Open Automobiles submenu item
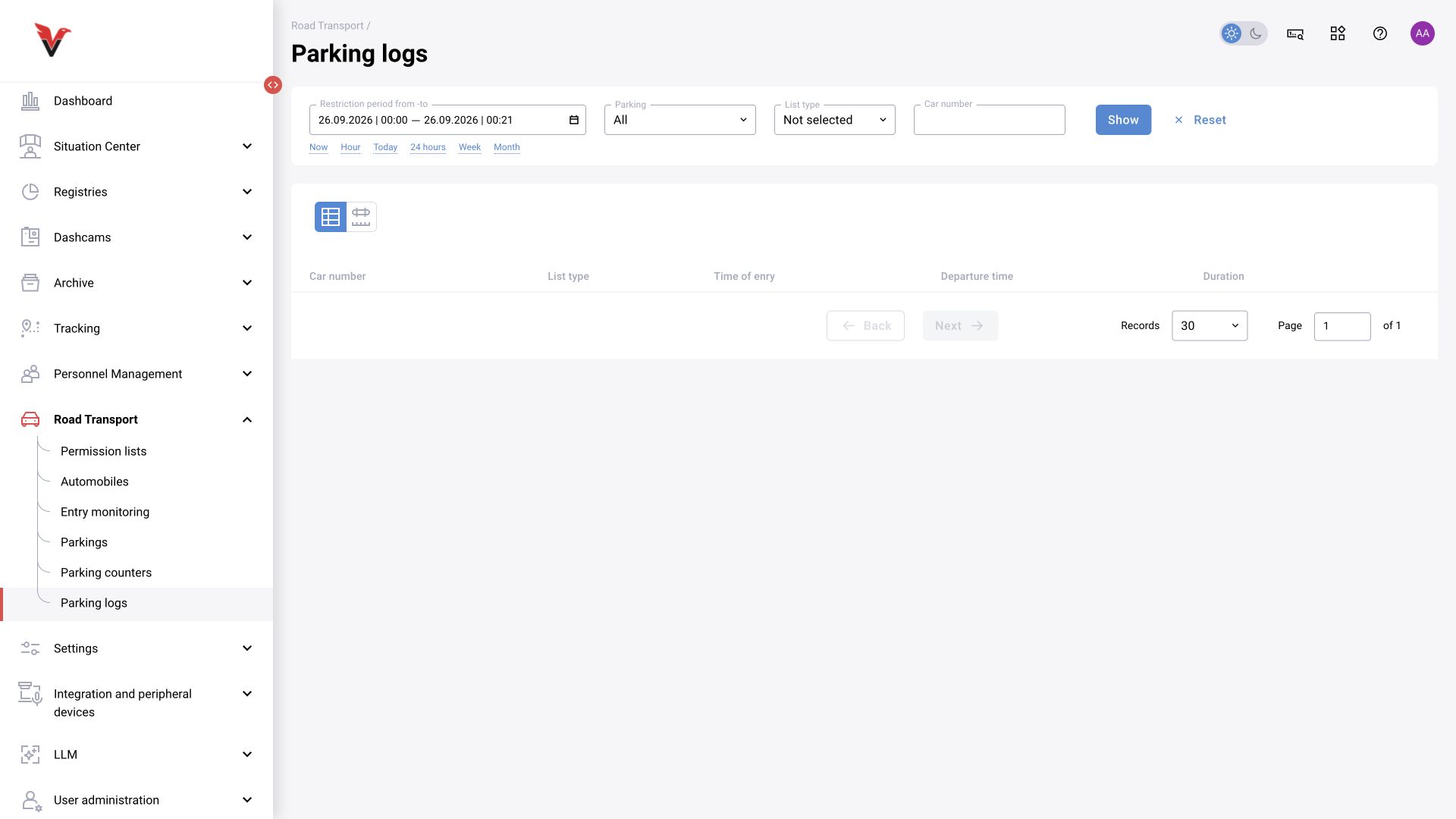The height and width of the screenshot is (819, 1456). pyautogui.click(x=95, y=482)
